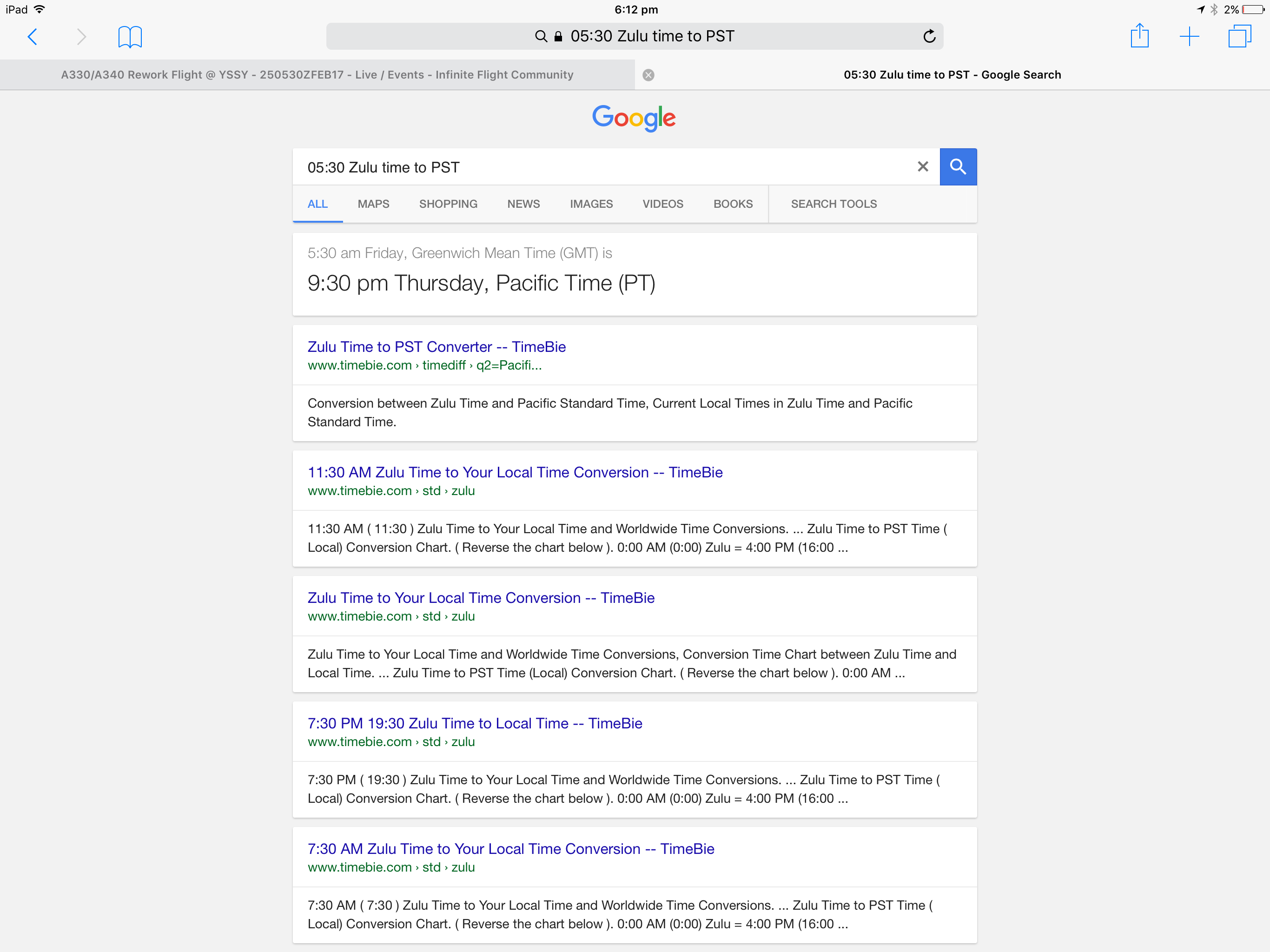Click the Google logo
Screen dimensions: 1270x952
point(634,118)
